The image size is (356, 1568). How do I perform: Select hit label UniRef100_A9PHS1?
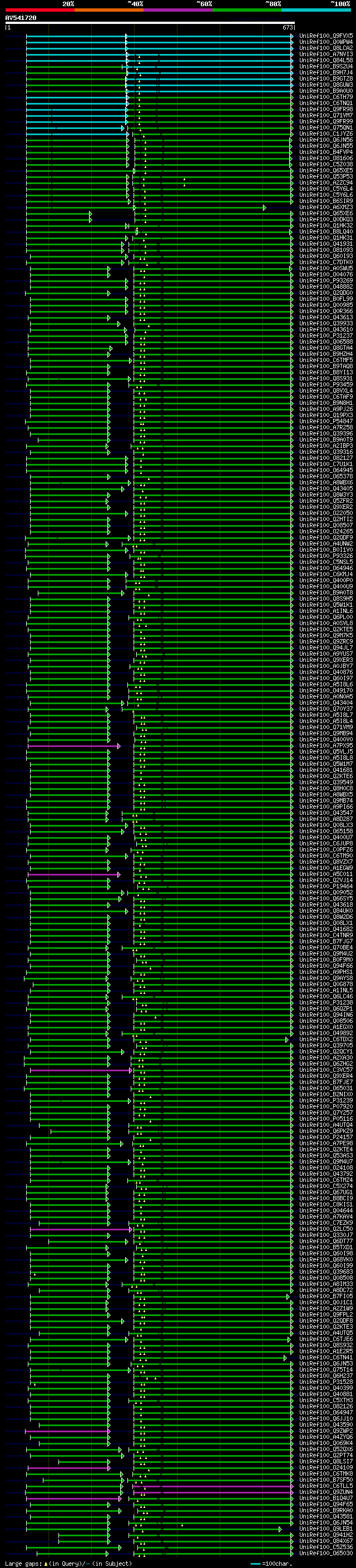pos(326,972)
